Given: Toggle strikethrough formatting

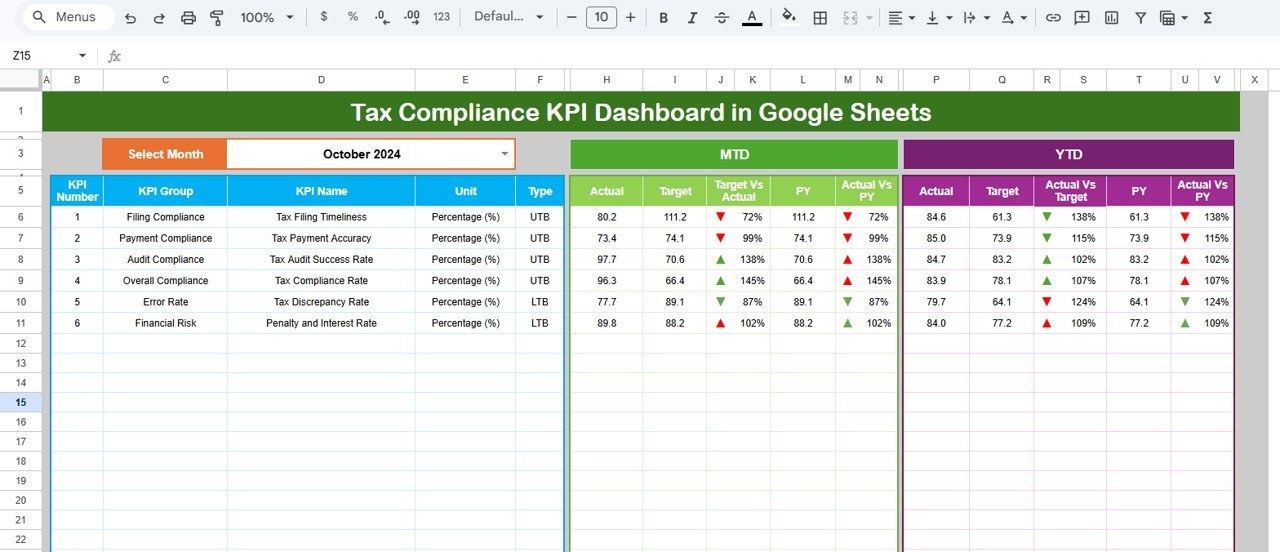Looking at the screenshot, I should click(721, 17).
